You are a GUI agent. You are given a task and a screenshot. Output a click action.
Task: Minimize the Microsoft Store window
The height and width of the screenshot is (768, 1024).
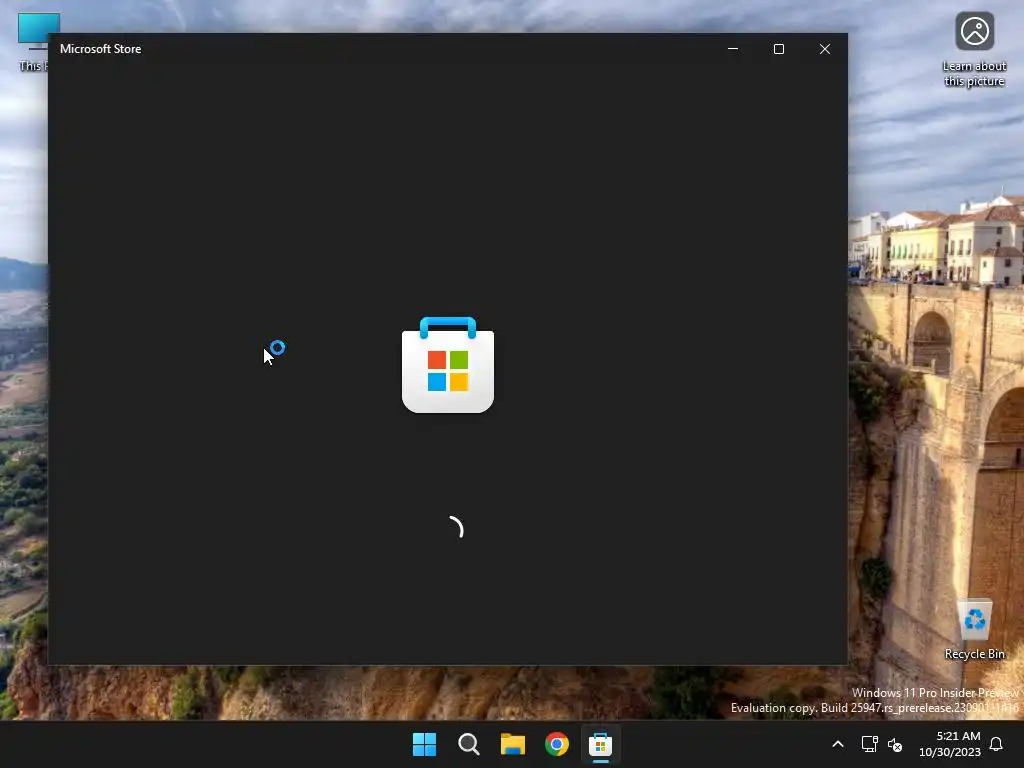coord(733,49)
